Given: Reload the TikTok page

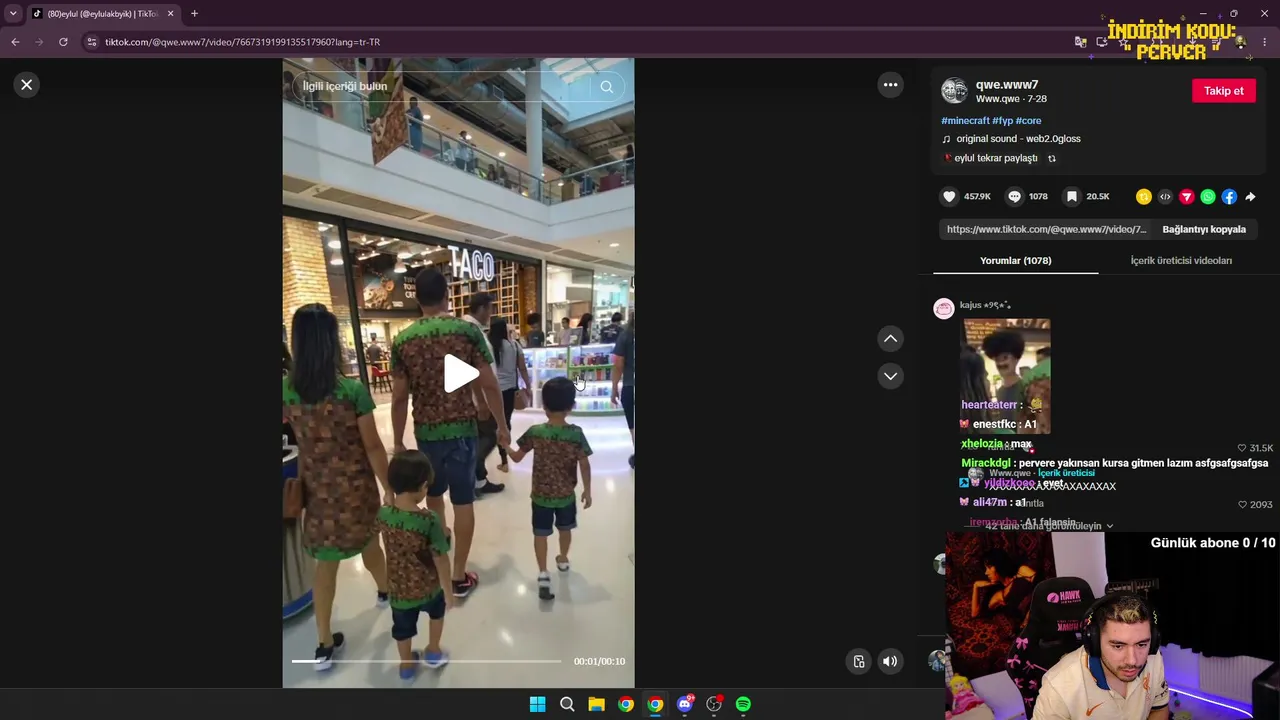Looking at the screenshot, I should pos(63,42).
